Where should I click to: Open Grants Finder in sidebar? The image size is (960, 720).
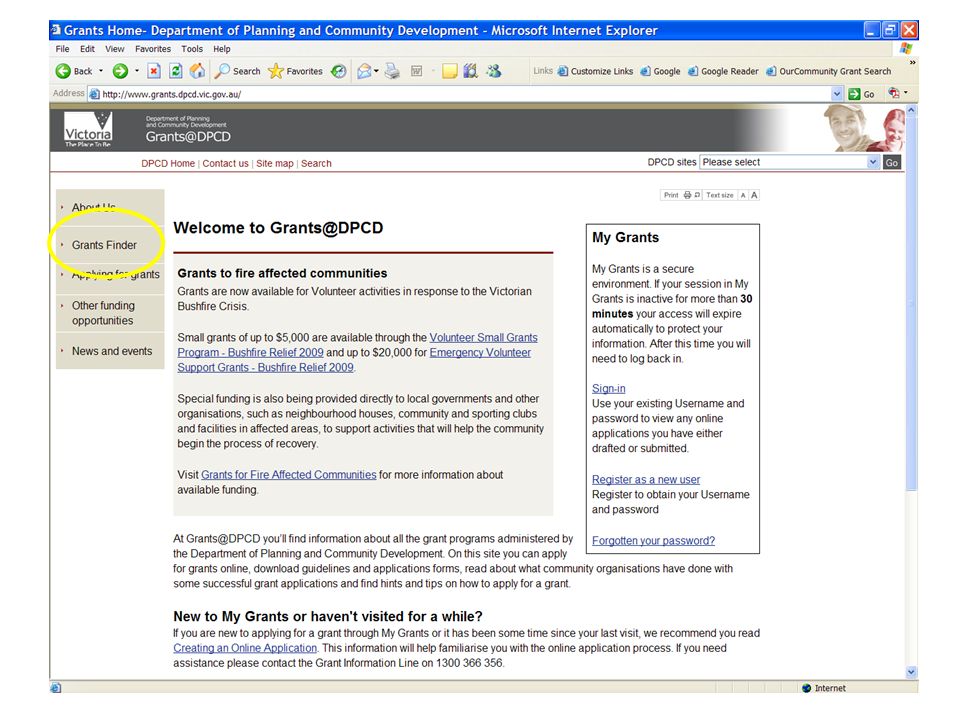click(x=104, y=245)
